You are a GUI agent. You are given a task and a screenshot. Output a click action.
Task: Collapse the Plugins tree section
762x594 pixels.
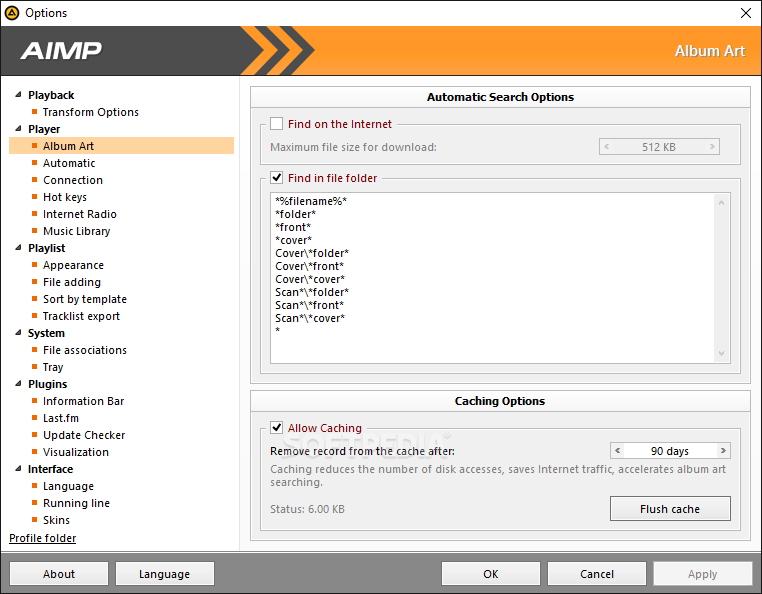point(18,384)
